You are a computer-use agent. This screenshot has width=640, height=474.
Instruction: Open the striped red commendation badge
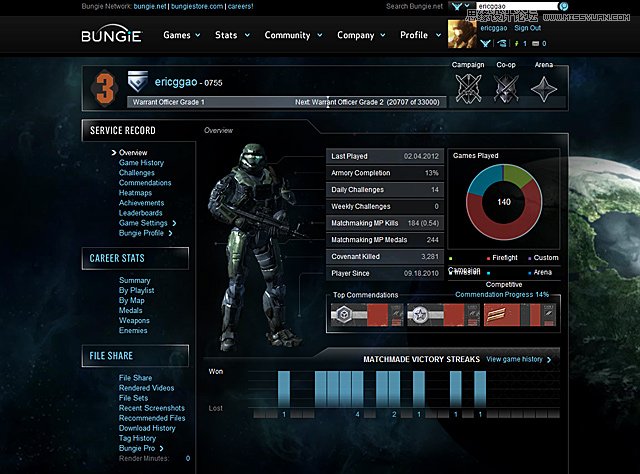click(x=519, y=315)
